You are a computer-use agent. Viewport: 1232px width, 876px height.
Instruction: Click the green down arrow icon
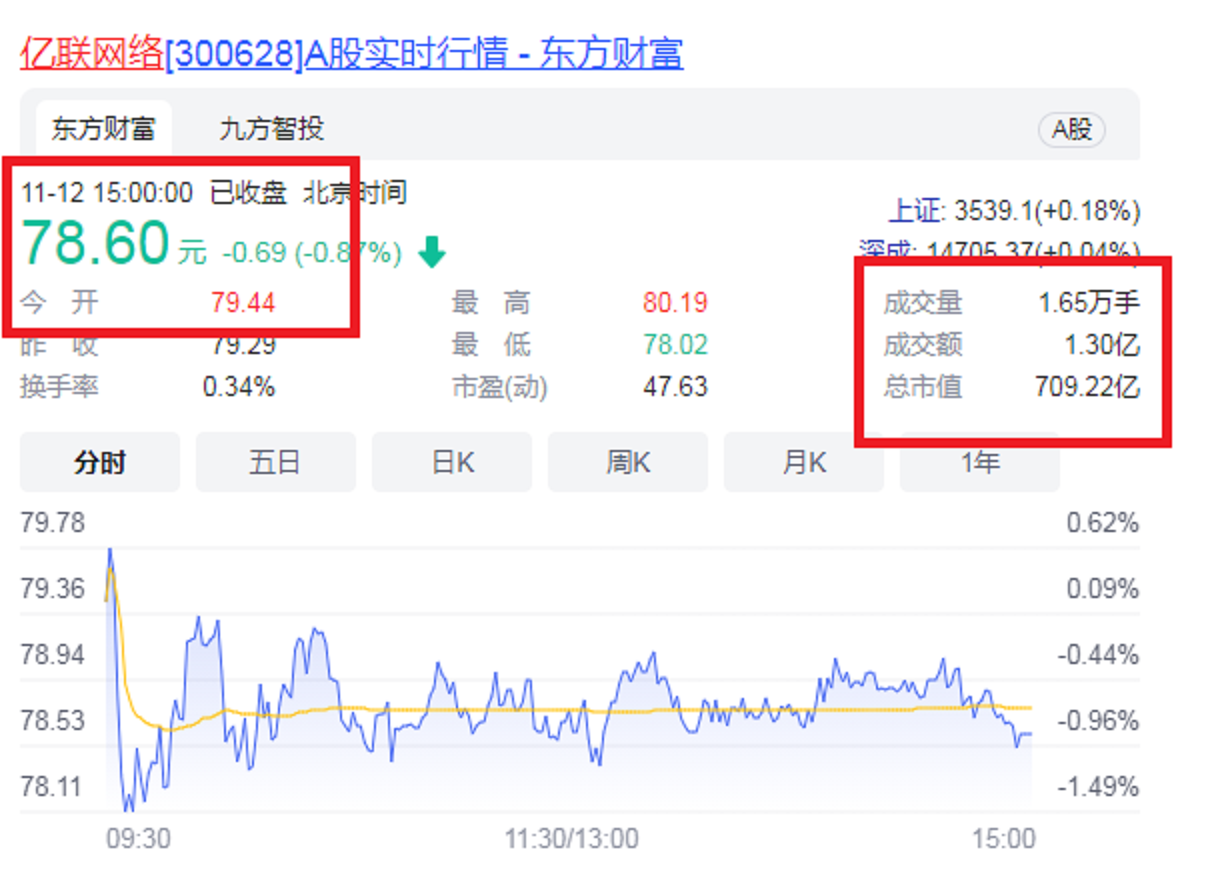click(x=431, y=252)
